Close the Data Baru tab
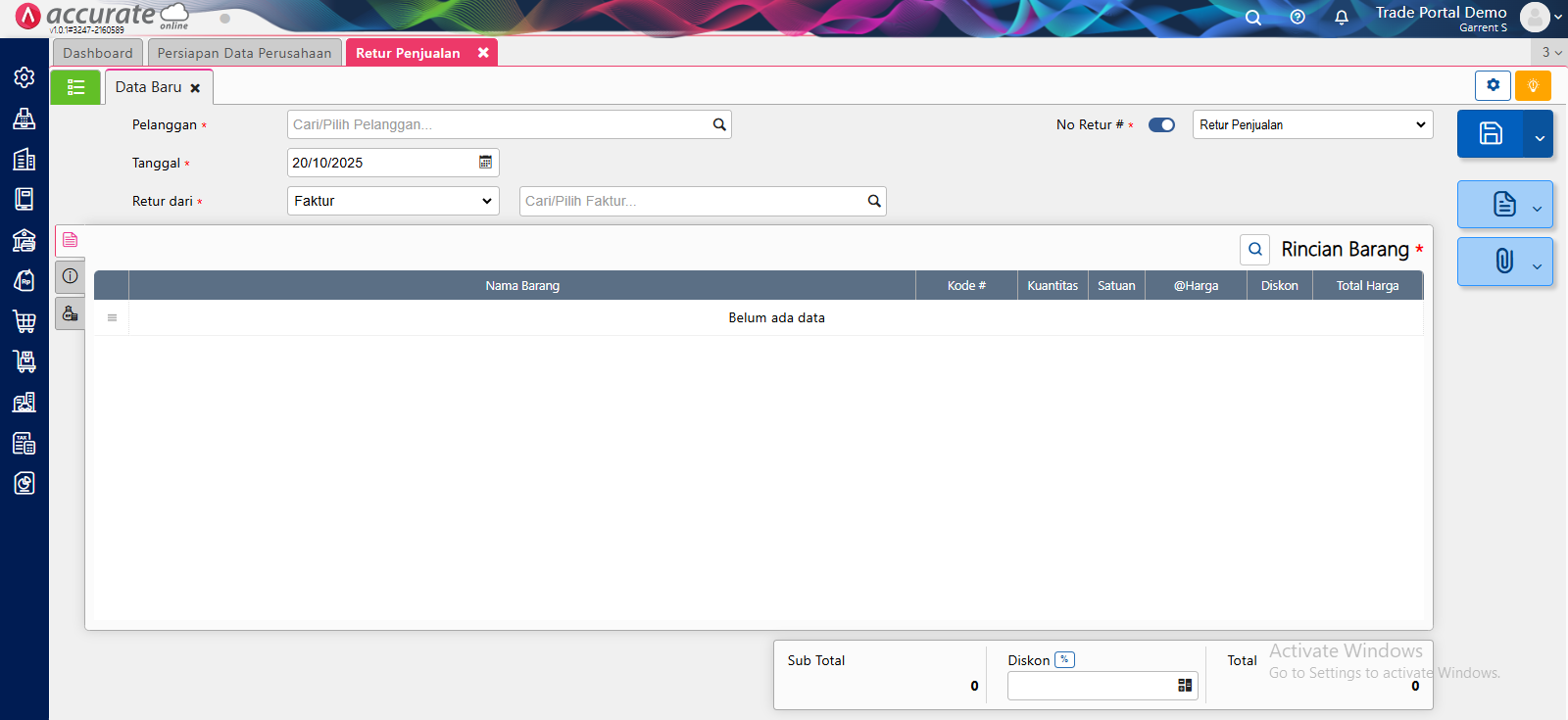Screen dimensions: 1568x720 (195, 88)
